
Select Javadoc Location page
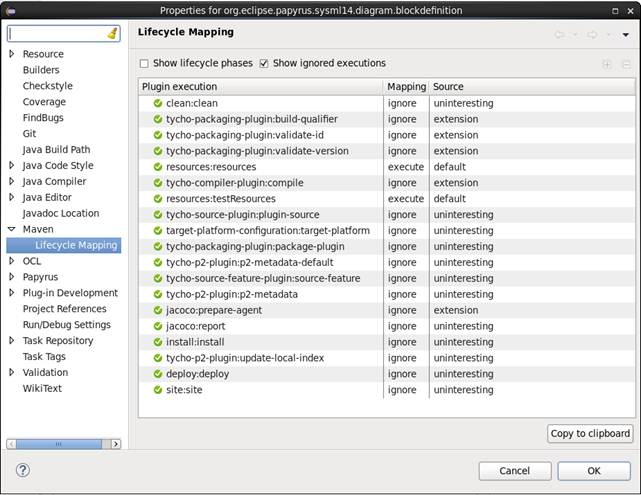[61, 213]
